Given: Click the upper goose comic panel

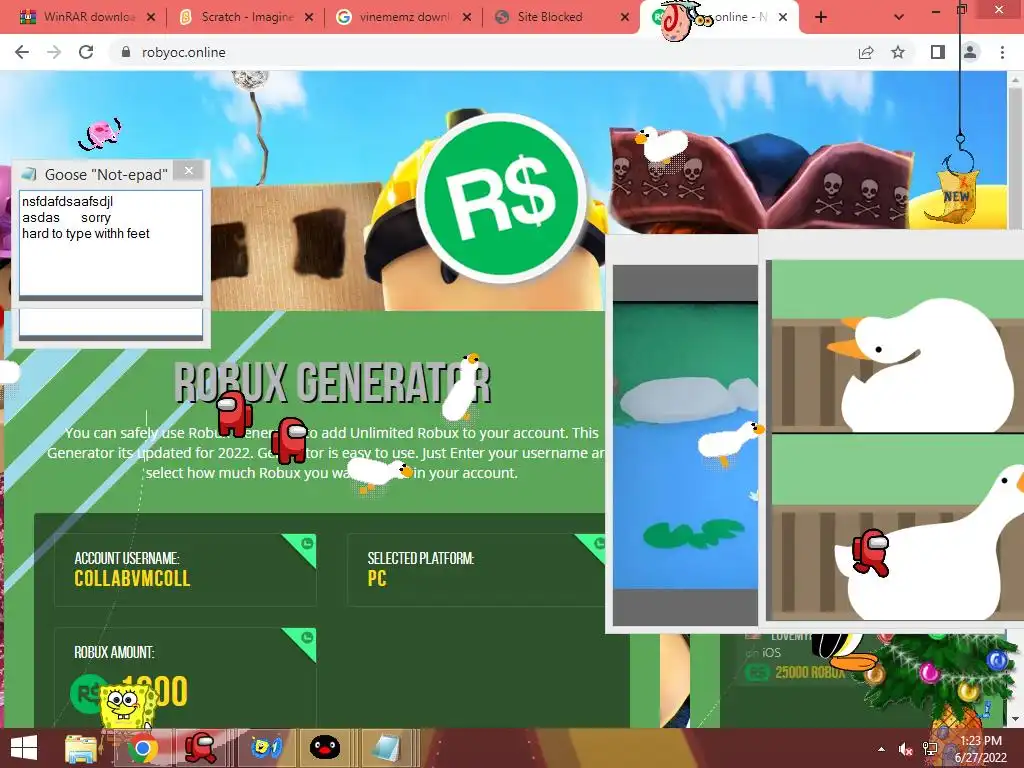Looking at the screenshot, I should (897, 346).
